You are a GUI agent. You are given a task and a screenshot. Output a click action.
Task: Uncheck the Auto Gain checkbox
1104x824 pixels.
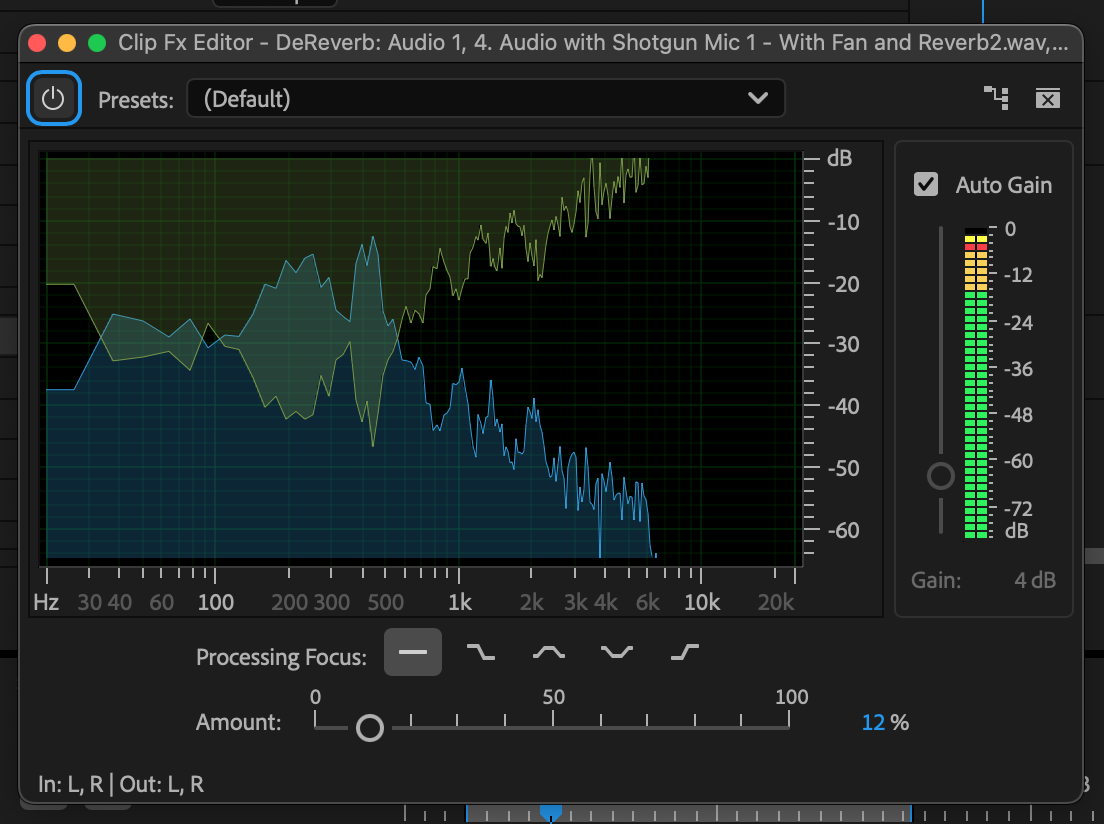[x=926, y=185]
